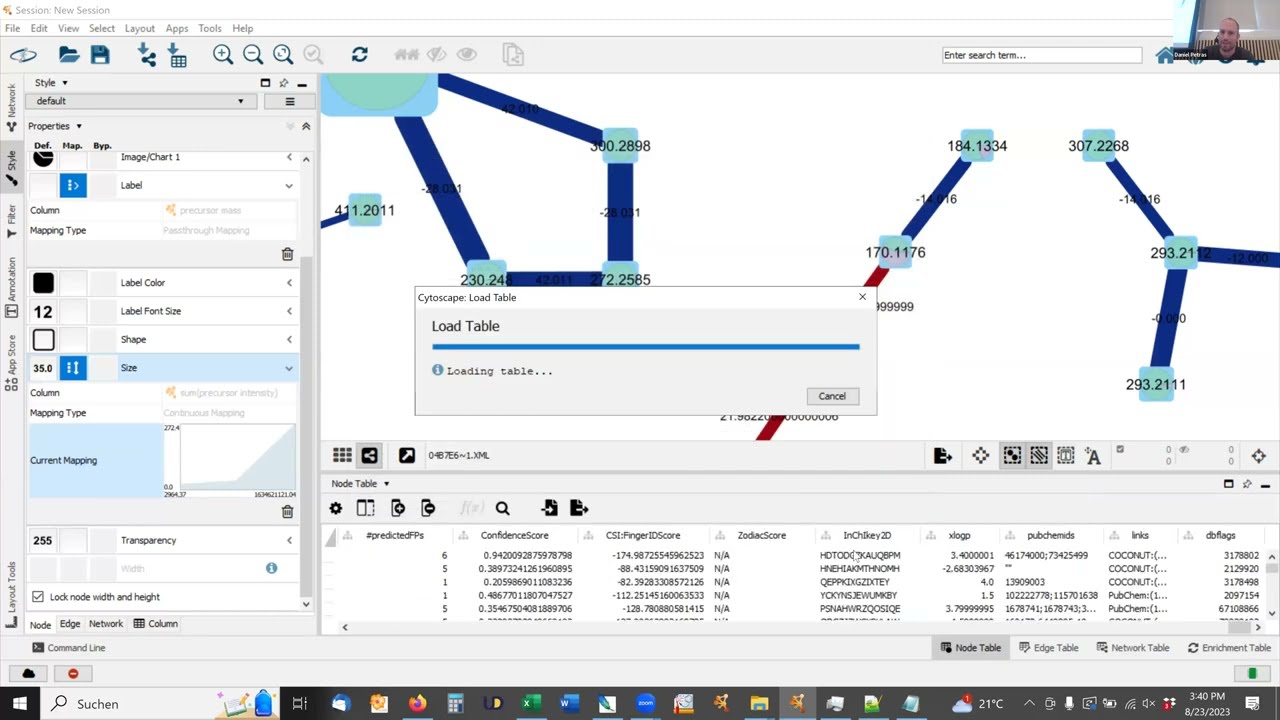Viewport: 1280px width, 720px height.
Task: Open the style options hamburger menu
Action: coord(289,101)
